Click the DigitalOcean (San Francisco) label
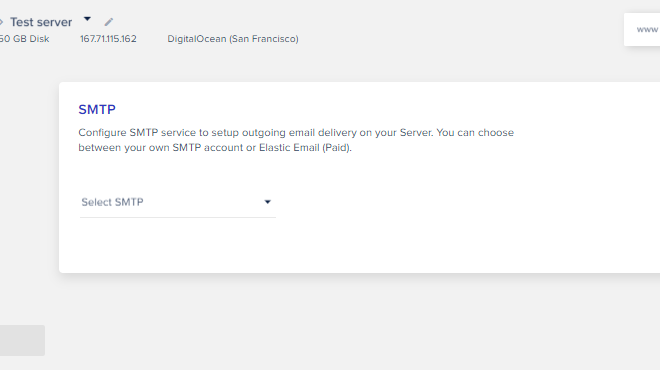Viewport: 660px width, 370px height. pos(233,39)
